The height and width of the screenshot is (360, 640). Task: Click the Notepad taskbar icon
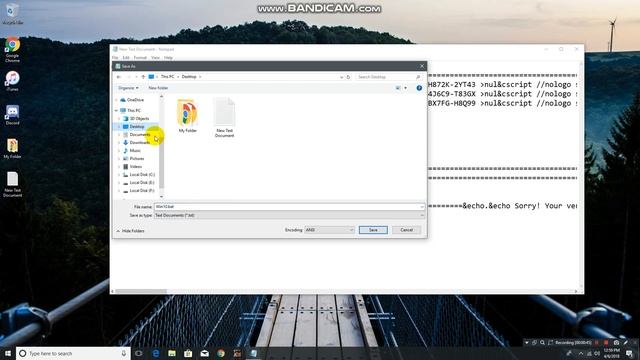[x=253, y=353]
